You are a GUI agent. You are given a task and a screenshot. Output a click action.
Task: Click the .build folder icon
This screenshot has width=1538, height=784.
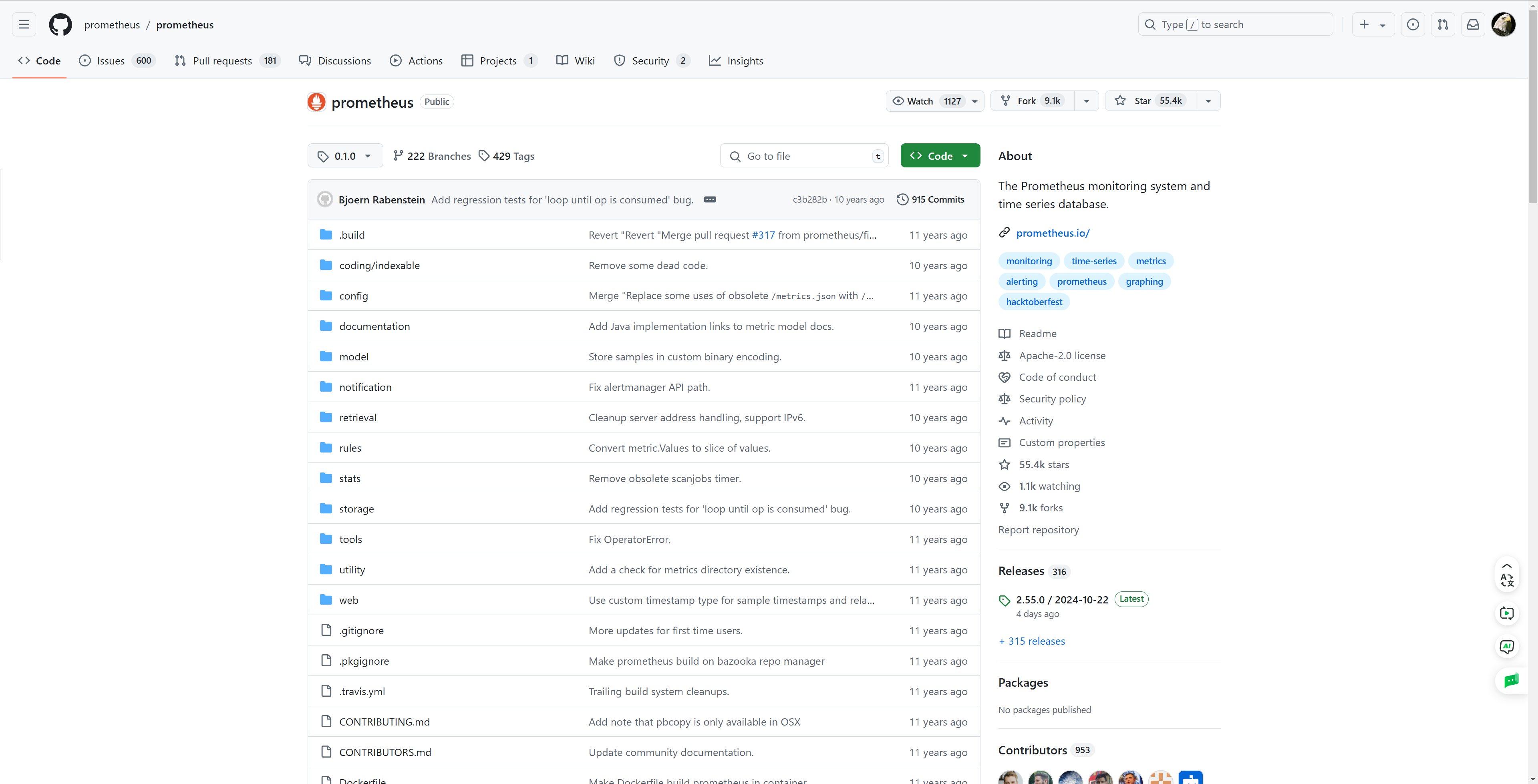coord(326,235)
